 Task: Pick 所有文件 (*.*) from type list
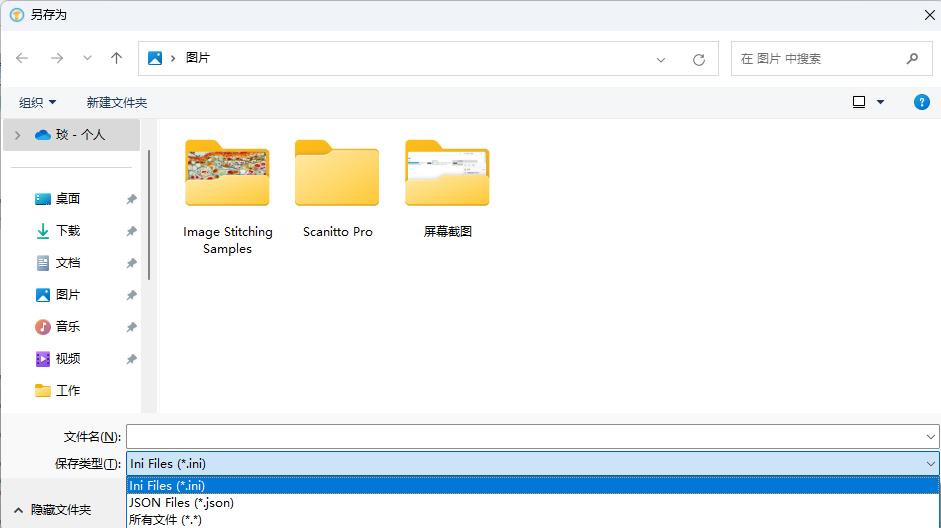pos(165,520)
